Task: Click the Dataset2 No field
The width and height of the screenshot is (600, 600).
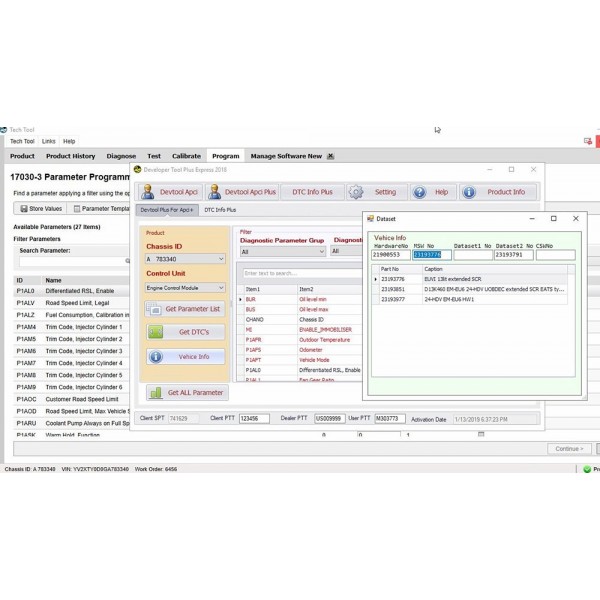Action: point(514,255)
